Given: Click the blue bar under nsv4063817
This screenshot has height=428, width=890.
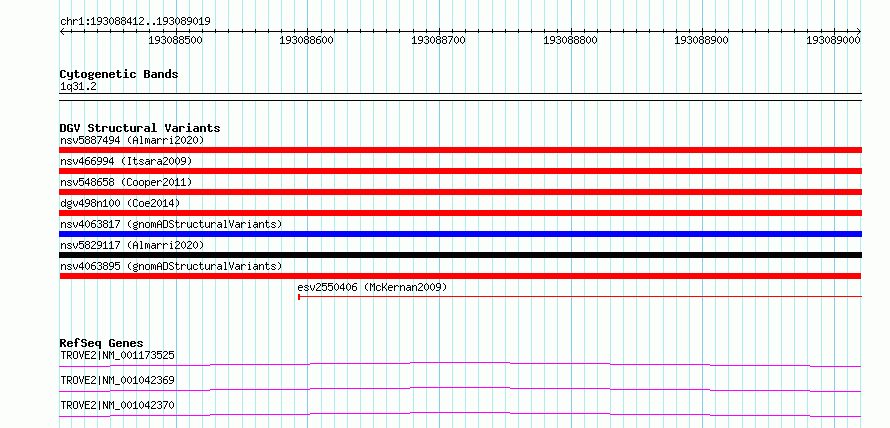Looking at the screenshot, I should point(460,234).
